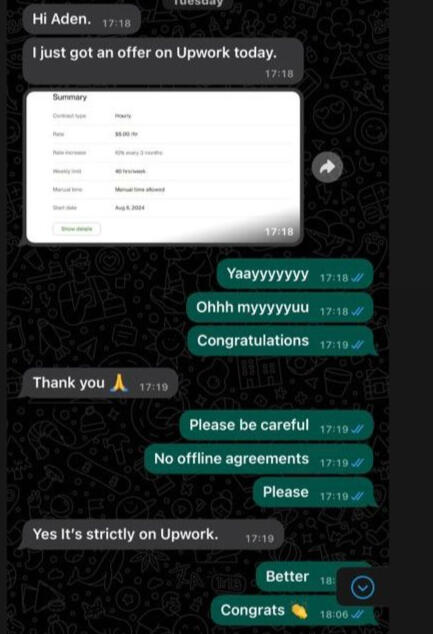Viewport: 433px width, 634px height.
Task: Select 'I just got an offer' message
Action: (x=163, y=61)
